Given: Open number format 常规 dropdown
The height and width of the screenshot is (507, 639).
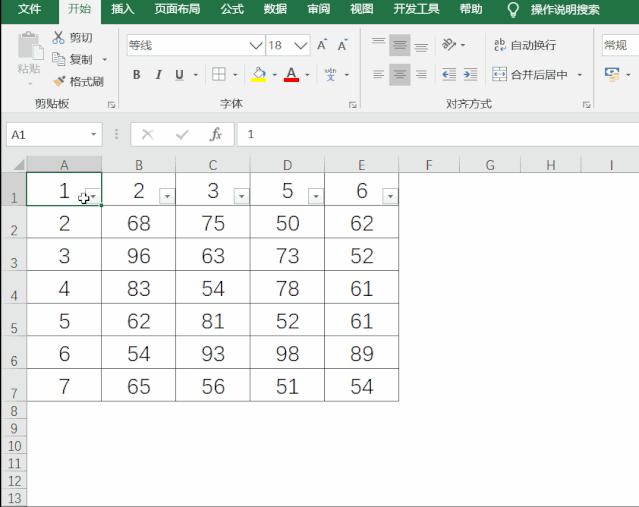Looking at the screenshot, I should [x=620, y=45].
